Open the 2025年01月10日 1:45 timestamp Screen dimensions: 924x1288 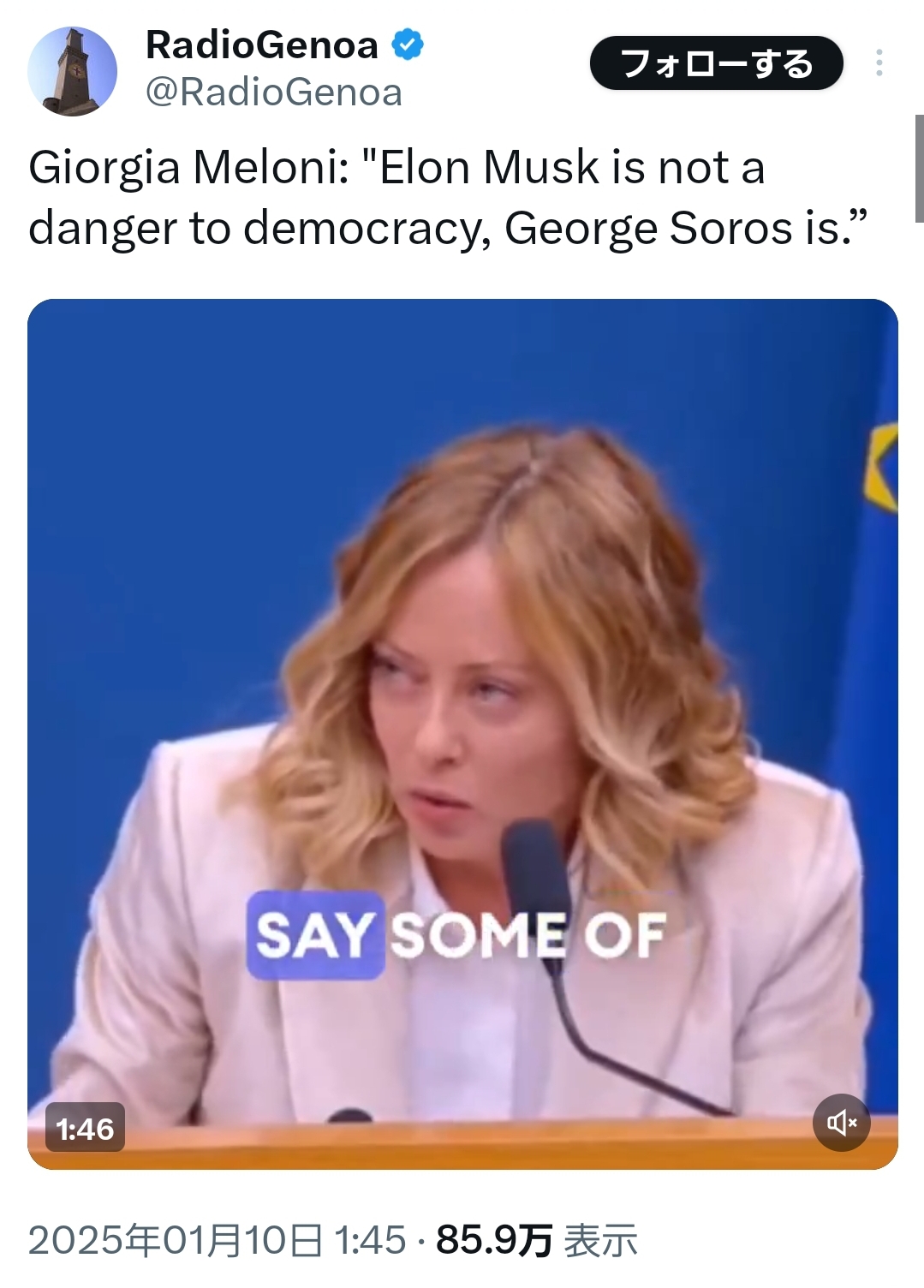click(x=218, y=1240)
